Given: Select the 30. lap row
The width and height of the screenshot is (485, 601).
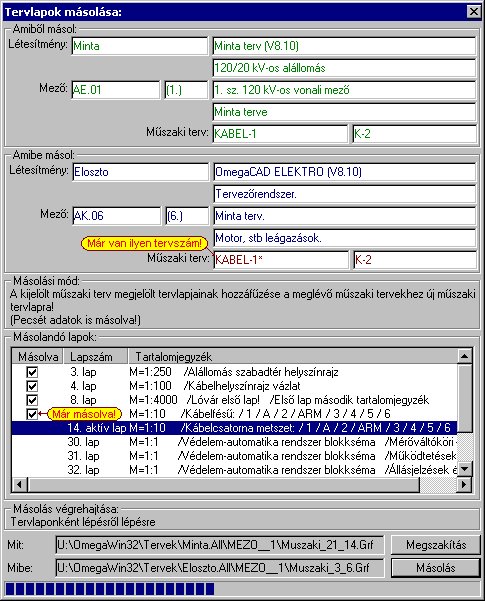Looking at the screenshot, I should click(x=235, y=442).
